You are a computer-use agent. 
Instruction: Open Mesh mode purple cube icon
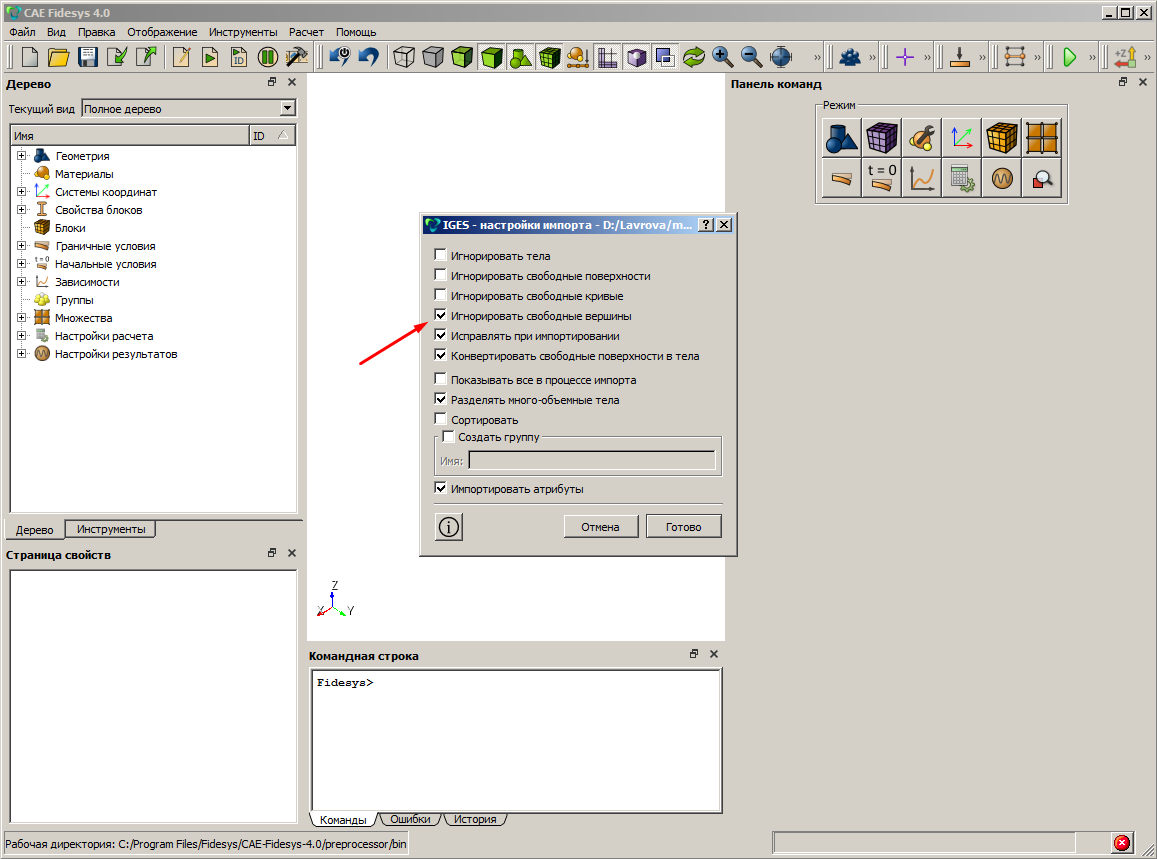(881, 137)
